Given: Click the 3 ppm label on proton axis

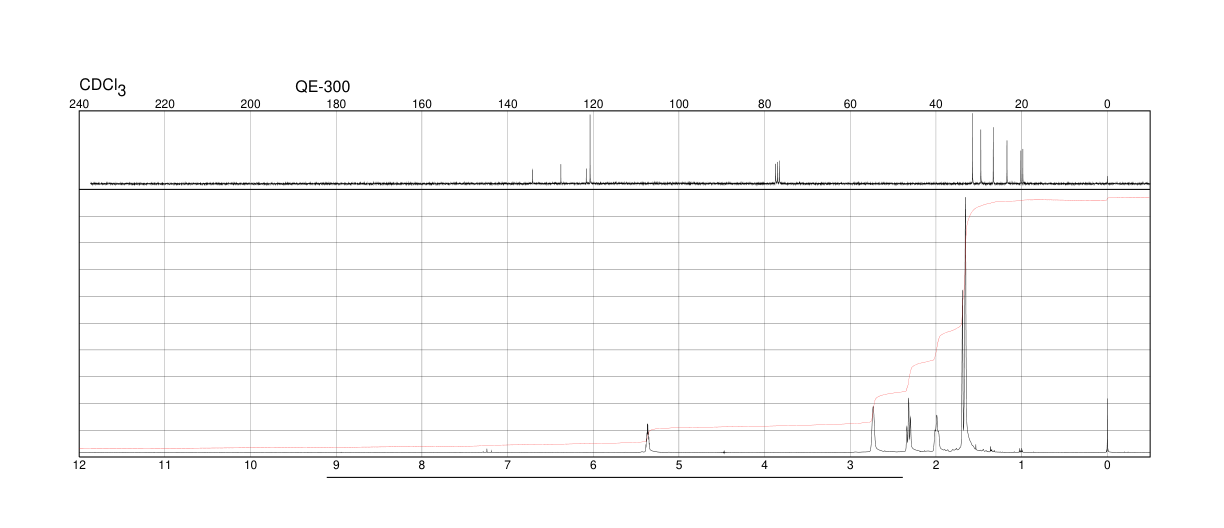Looking at the screenshot, I should 850,466.
